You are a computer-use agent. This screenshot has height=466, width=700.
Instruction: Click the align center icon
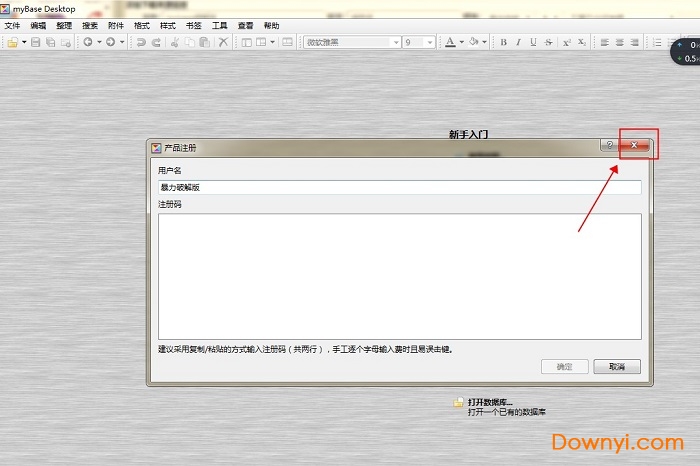pos(620,42)
